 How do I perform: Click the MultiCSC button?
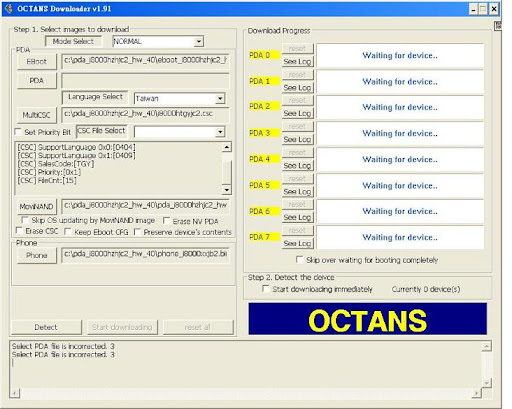(x=37, y=115)
